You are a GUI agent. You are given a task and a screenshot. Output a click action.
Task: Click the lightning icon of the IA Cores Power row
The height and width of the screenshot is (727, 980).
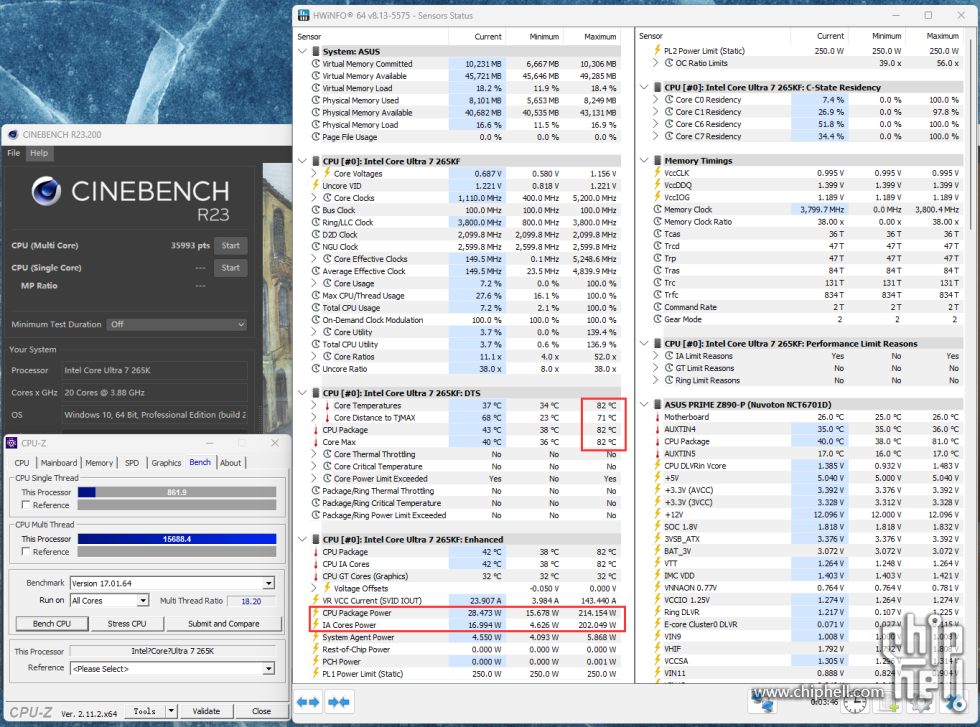(316, 624)
